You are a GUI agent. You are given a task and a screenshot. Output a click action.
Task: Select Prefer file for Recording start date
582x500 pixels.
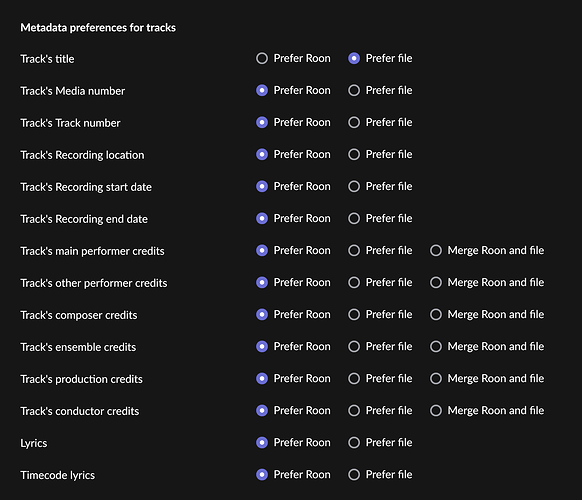(x=354, y=186)
